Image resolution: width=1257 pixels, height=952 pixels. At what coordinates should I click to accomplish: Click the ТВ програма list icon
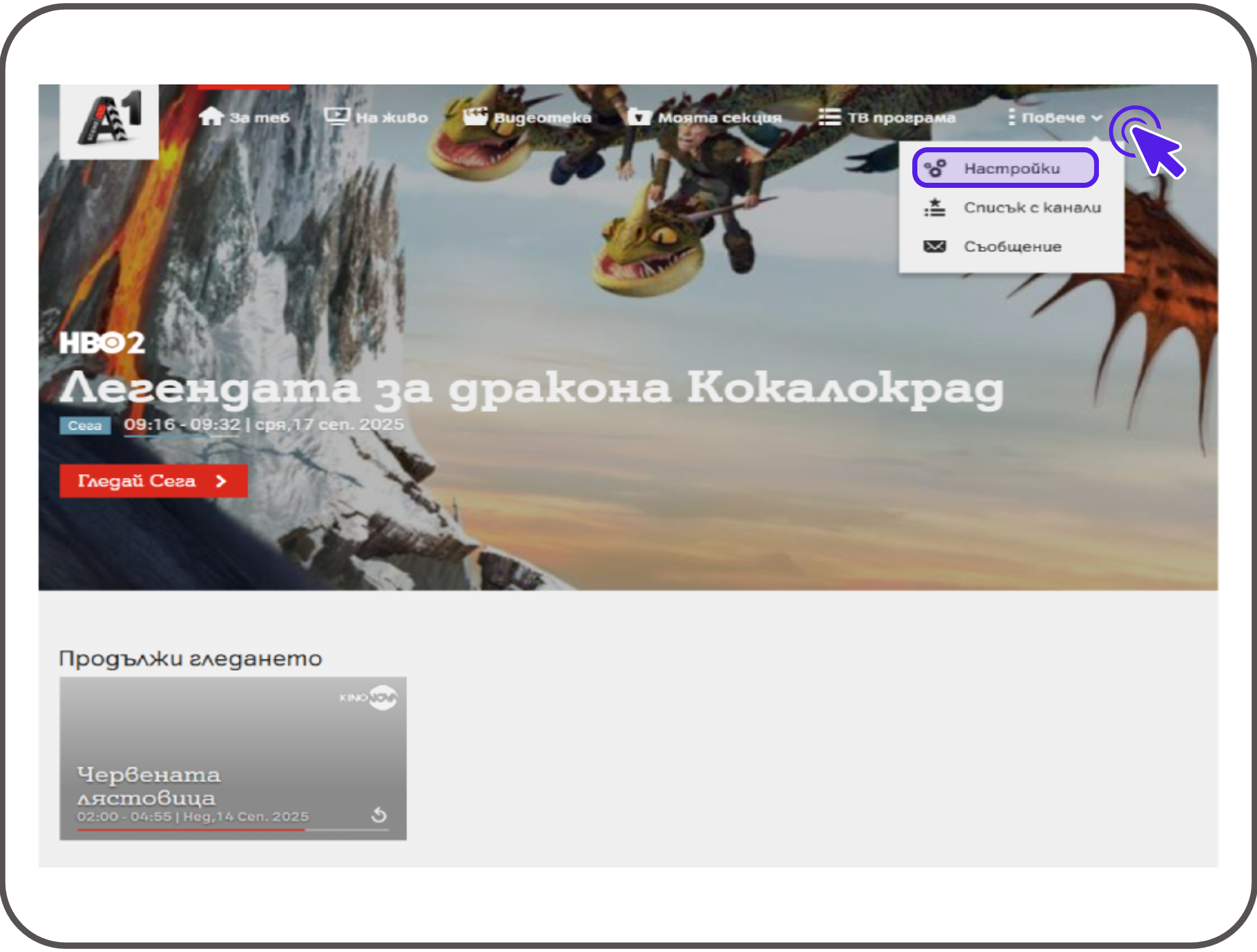pos(829,117)
